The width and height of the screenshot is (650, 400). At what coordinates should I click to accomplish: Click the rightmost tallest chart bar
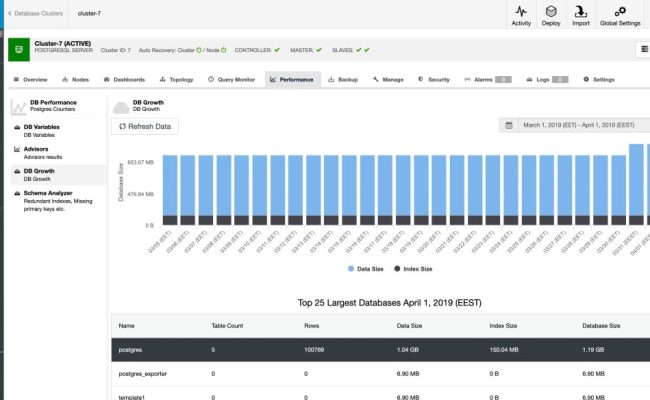(x=636, y=184)
